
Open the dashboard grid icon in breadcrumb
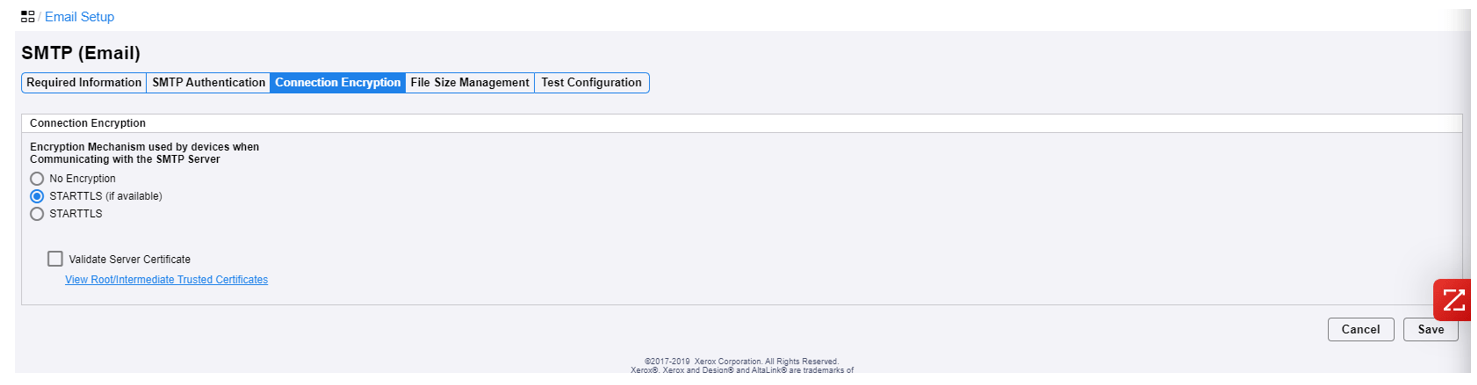pos(28,17)
